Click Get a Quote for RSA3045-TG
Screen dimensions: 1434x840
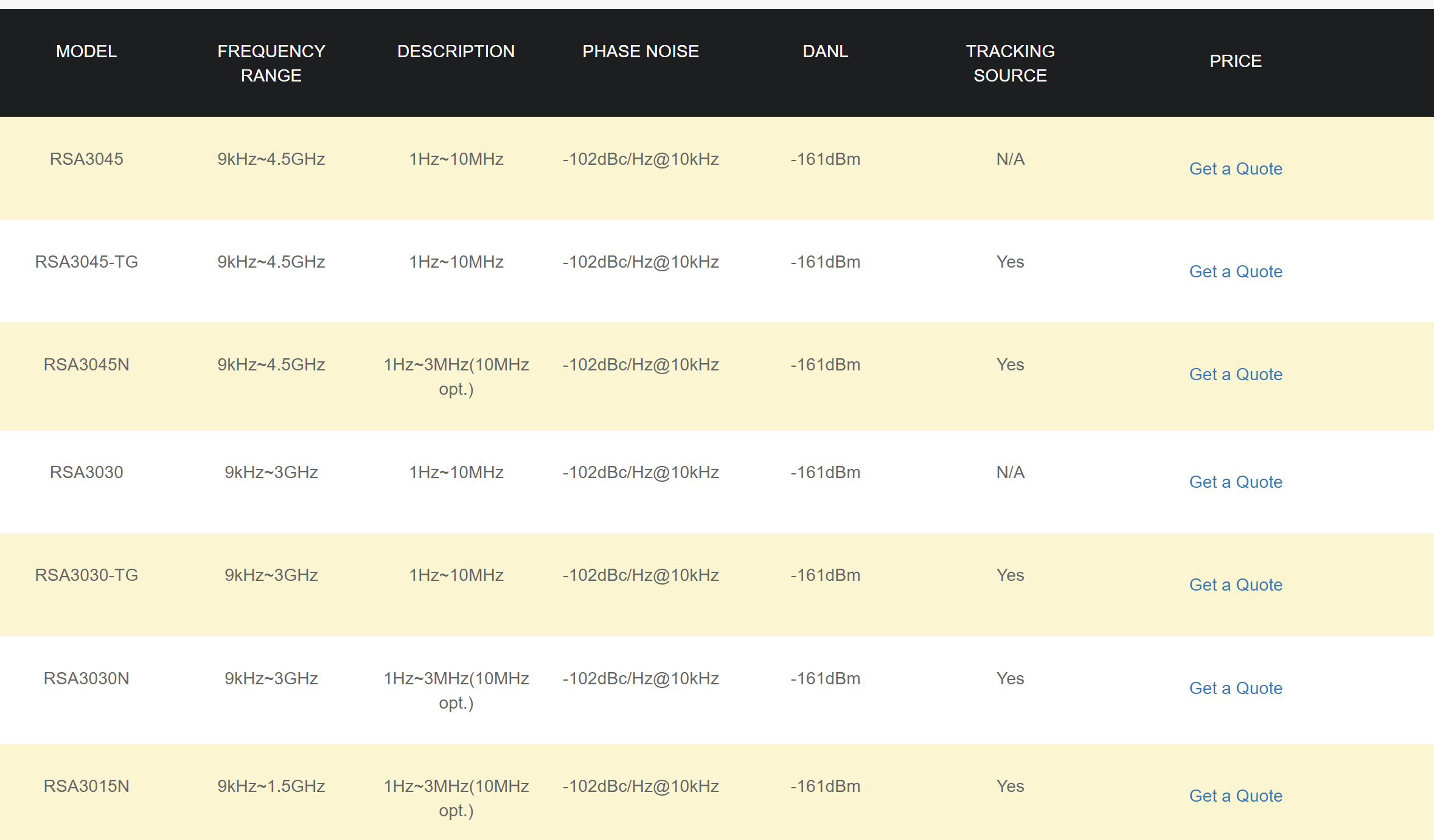[x=1236, y=271]
